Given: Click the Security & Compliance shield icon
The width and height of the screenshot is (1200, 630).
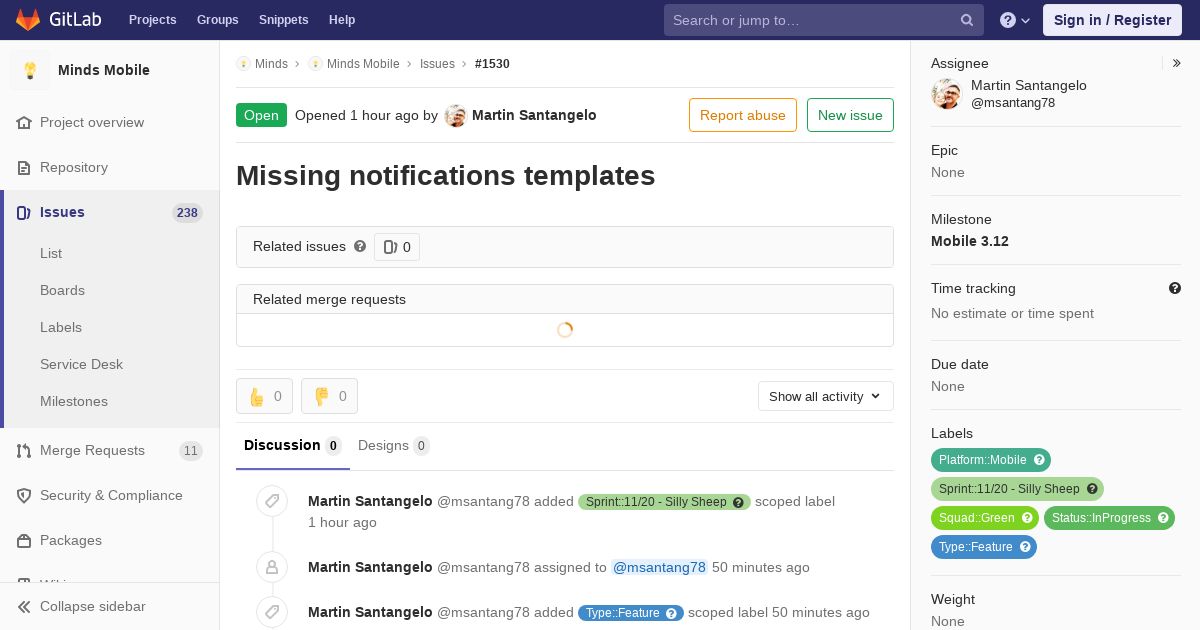Looking at the screenshot, I should click(24, 496).
